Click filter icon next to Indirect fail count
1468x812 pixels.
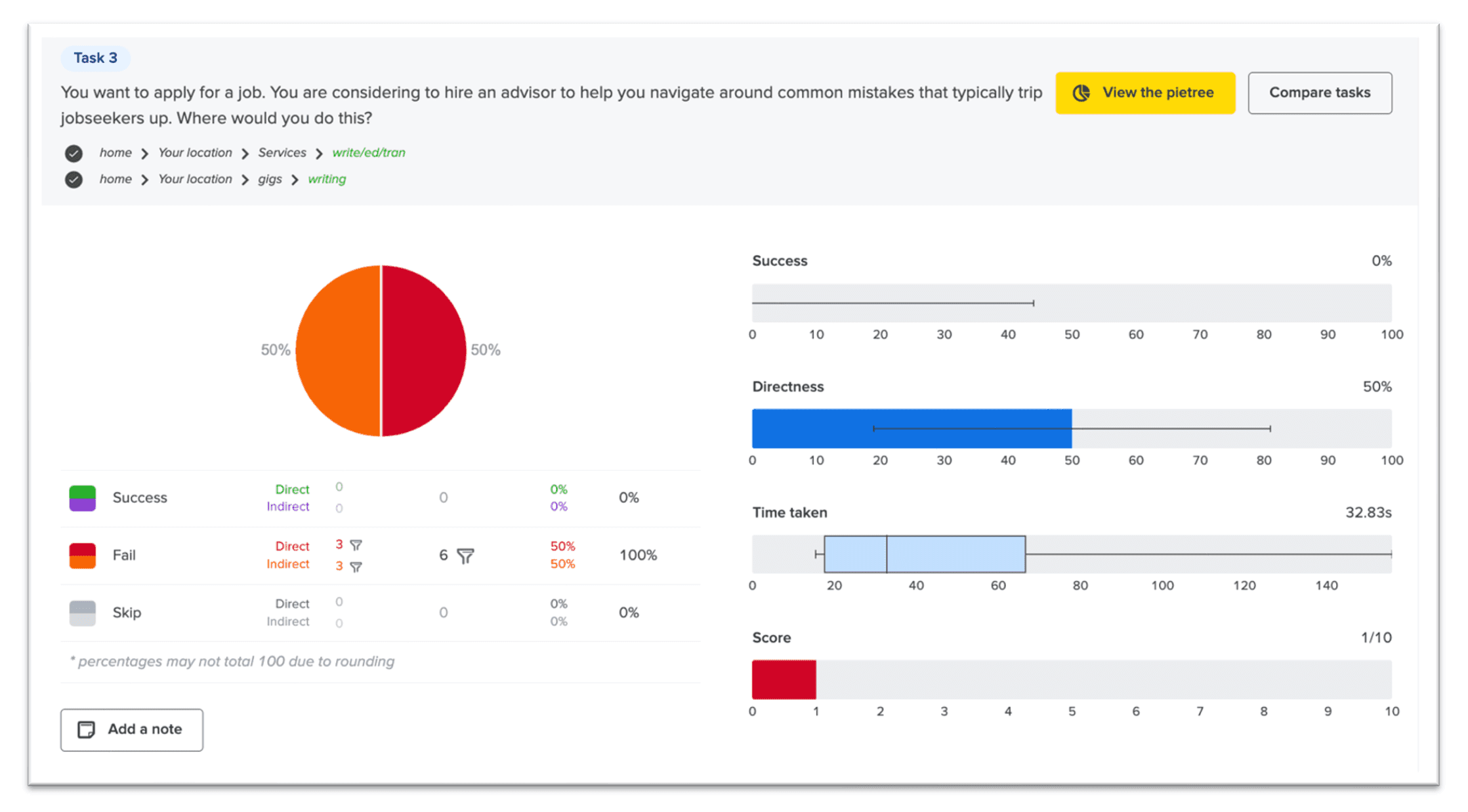pos(356,567)
